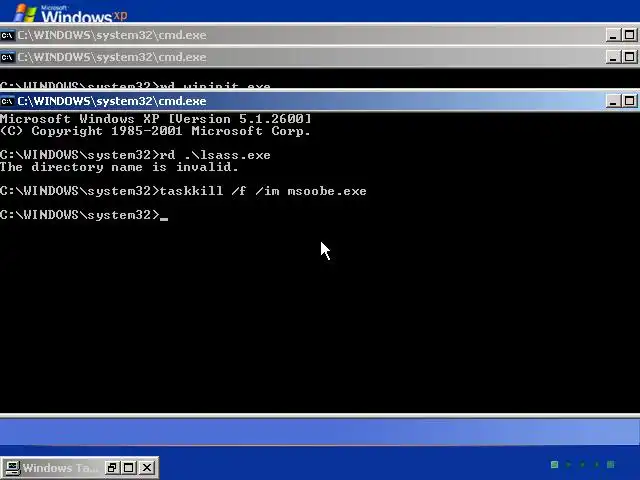Minimize the backmost cmd.exe window
The image size is (640, 480).
point(613,35)
